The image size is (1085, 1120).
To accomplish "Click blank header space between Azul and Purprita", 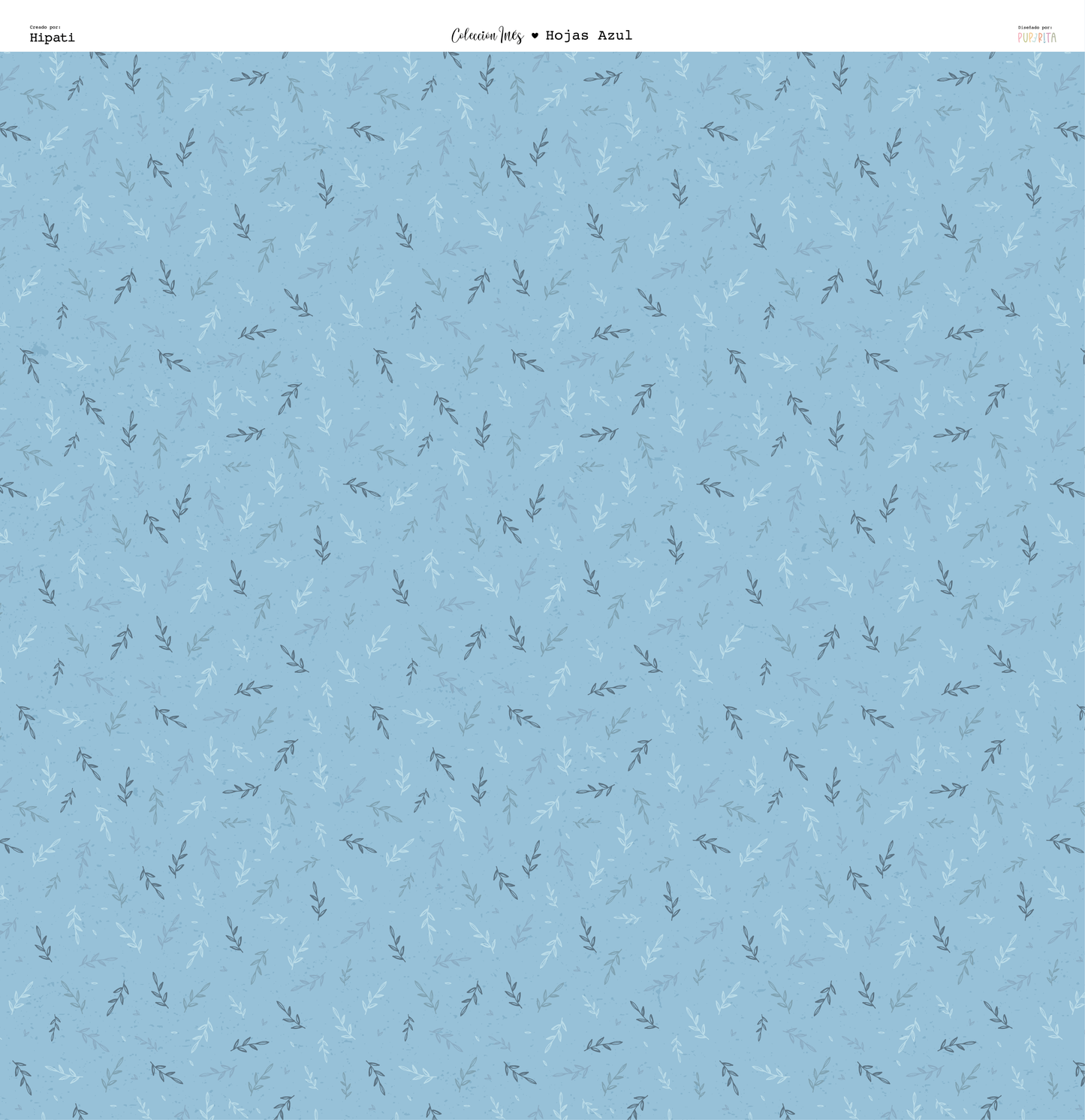I will pos(826,30).
